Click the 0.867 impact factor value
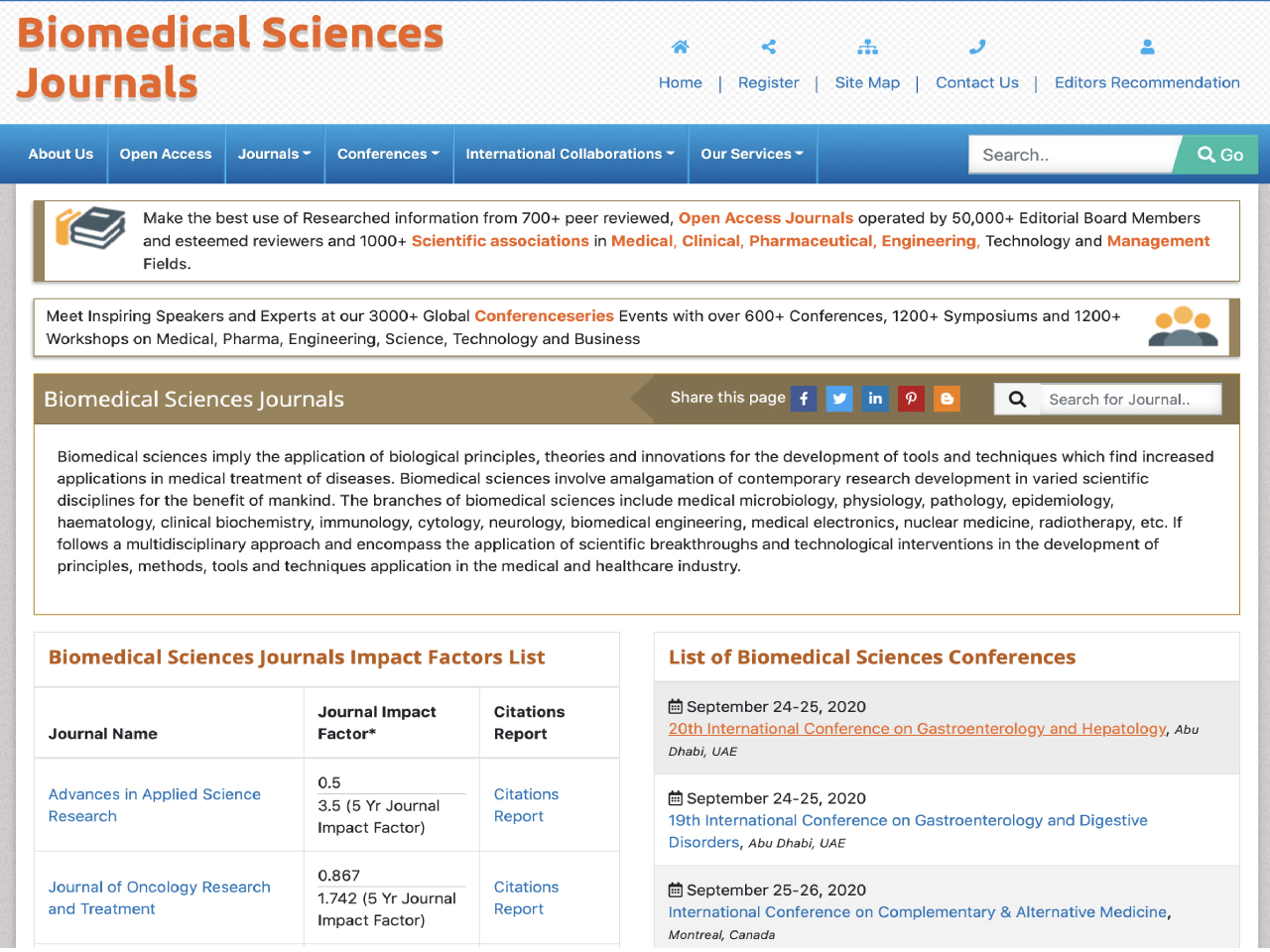 [339, 876]
